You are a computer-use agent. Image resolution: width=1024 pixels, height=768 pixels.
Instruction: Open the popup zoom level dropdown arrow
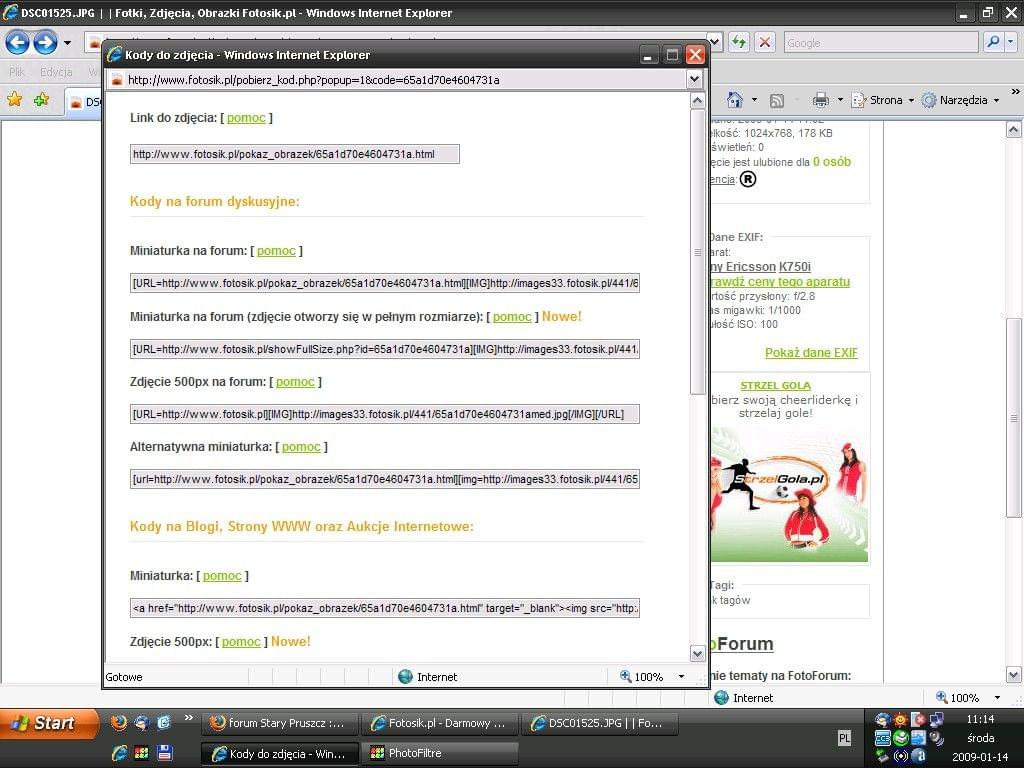pos(682,677)
